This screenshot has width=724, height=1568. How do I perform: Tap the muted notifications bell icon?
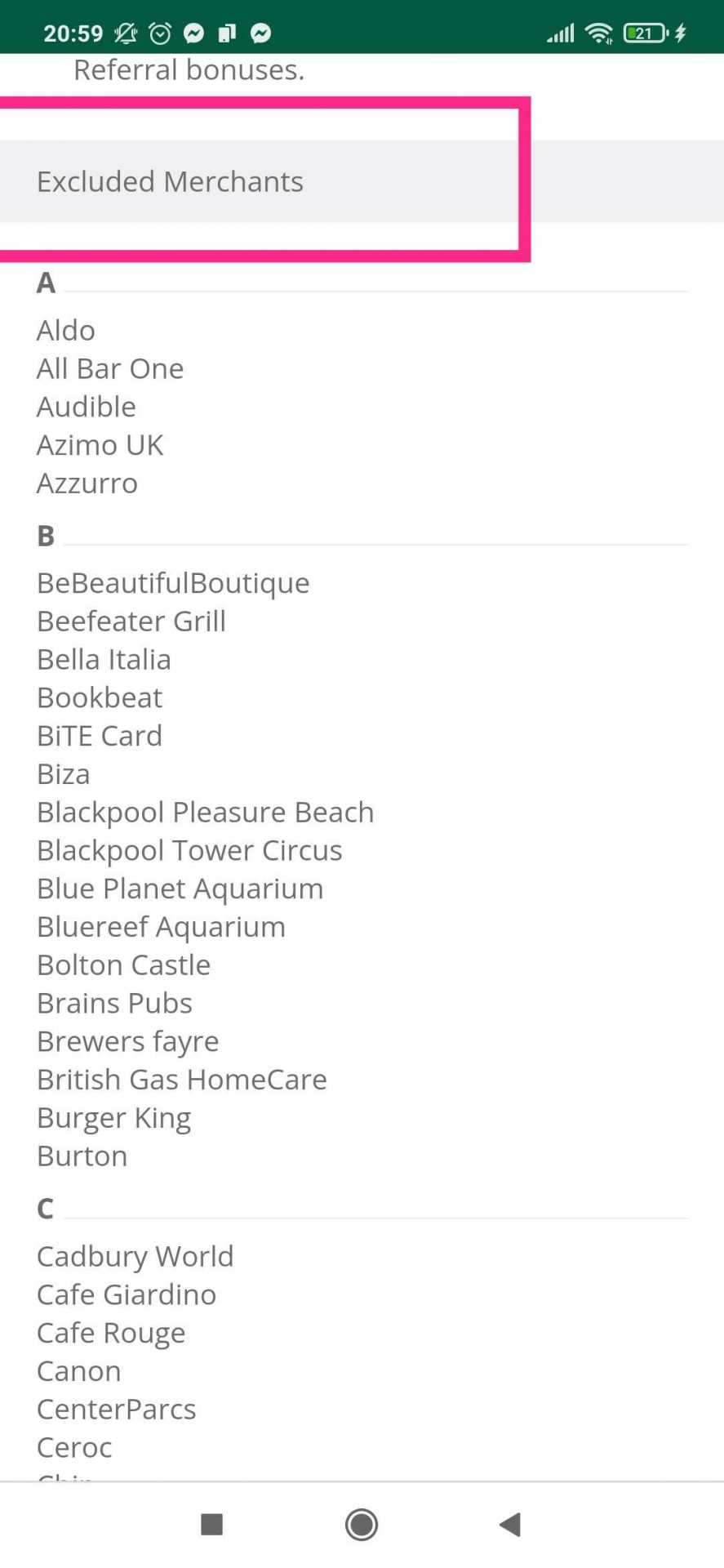[x=126, y=33]
